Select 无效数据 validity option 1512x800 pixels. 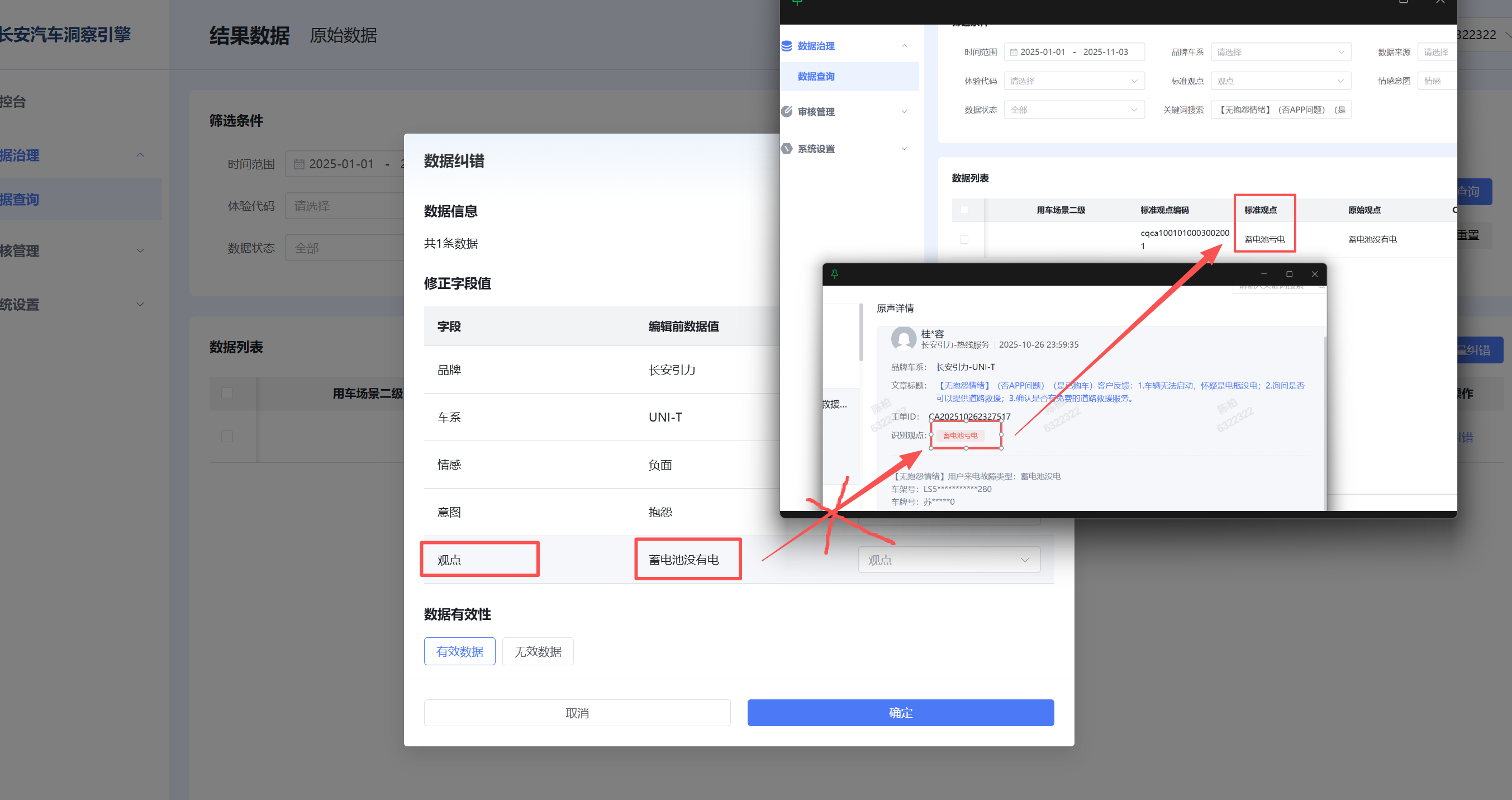point(537,651)
